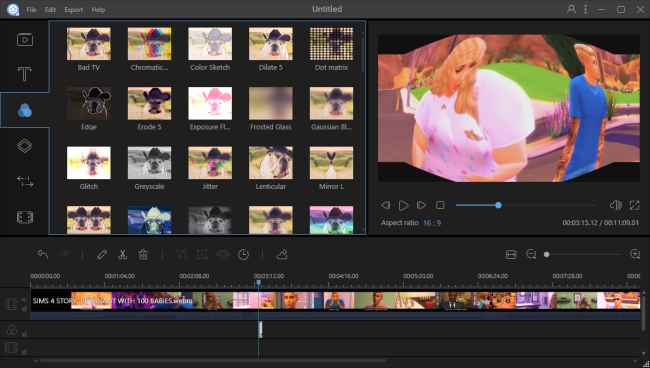Select the Erode 5 filter
The width and height of the screenshot is (650, 368).
[x=149, y=109]
